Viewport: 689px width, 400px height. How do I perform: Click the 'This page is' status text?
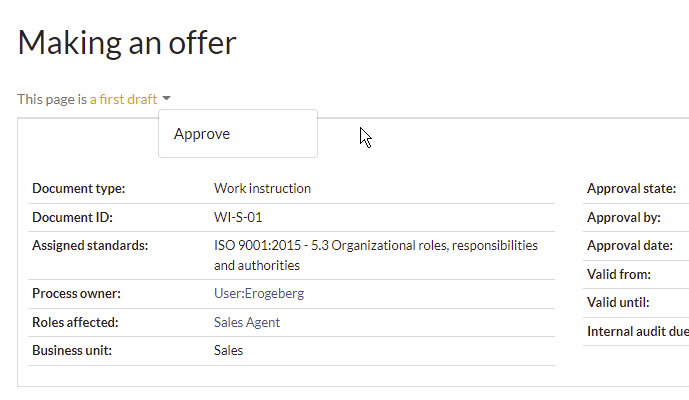point(52,99)
